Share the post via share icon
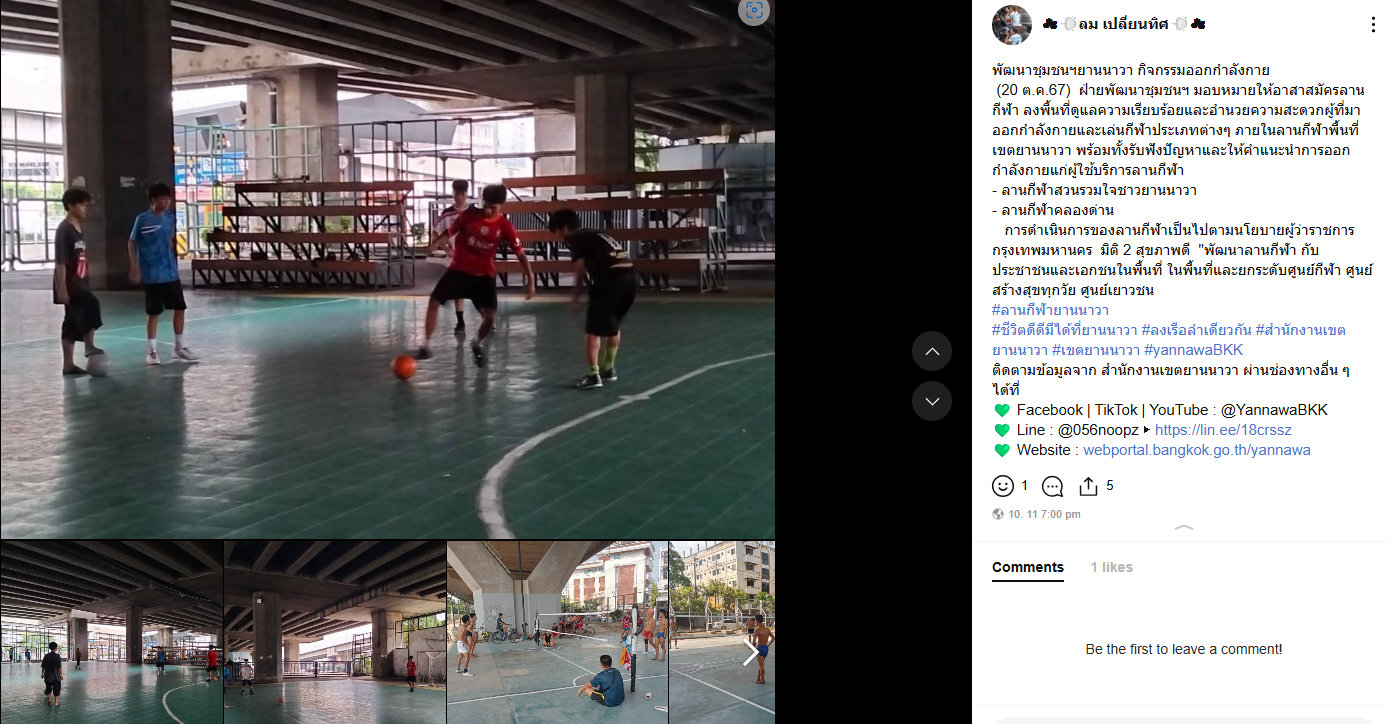The image size is (1388, 724). (1088, 486)
